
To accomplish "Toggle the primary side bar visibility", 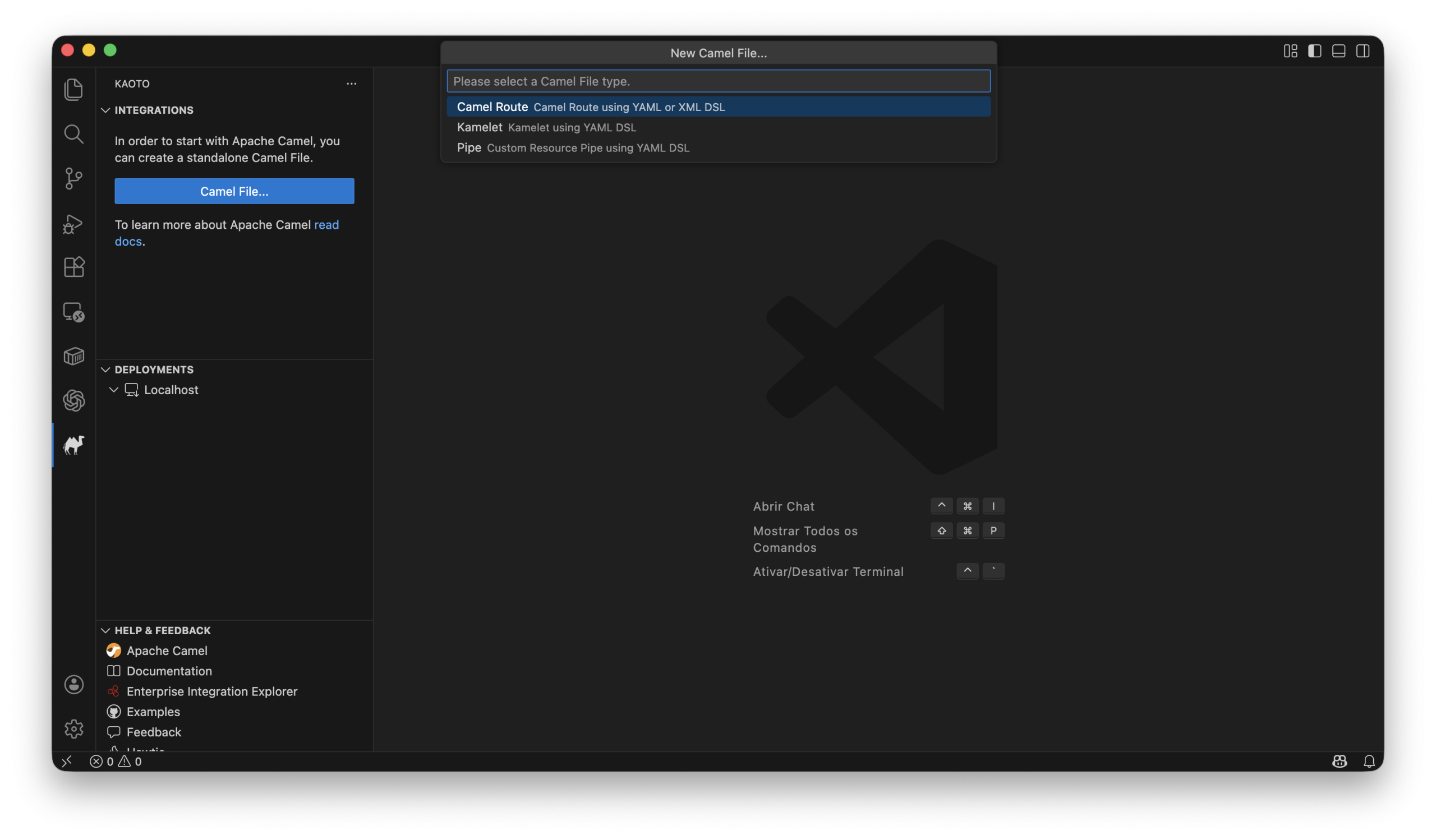I will point(1314,51).
